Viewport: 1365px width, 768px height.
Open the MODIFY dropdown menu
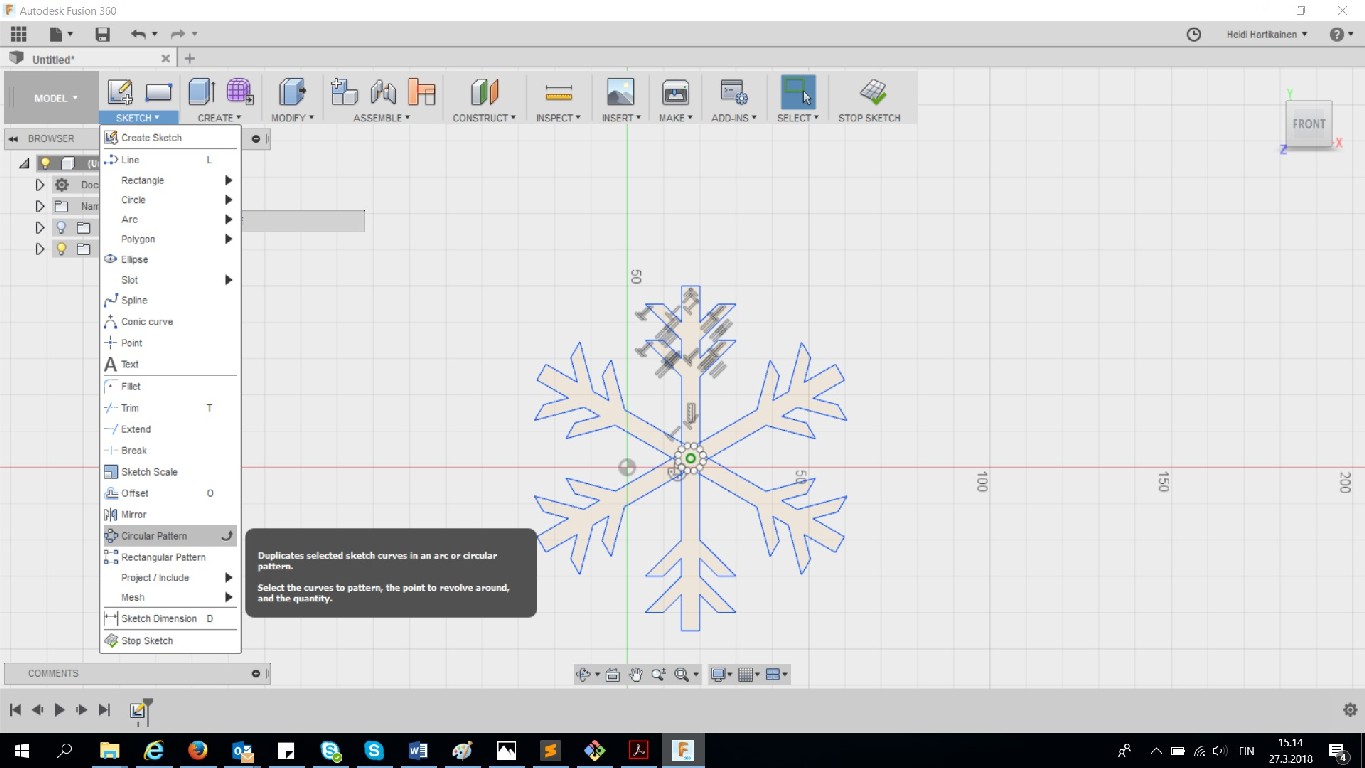(x=292, y=118)
